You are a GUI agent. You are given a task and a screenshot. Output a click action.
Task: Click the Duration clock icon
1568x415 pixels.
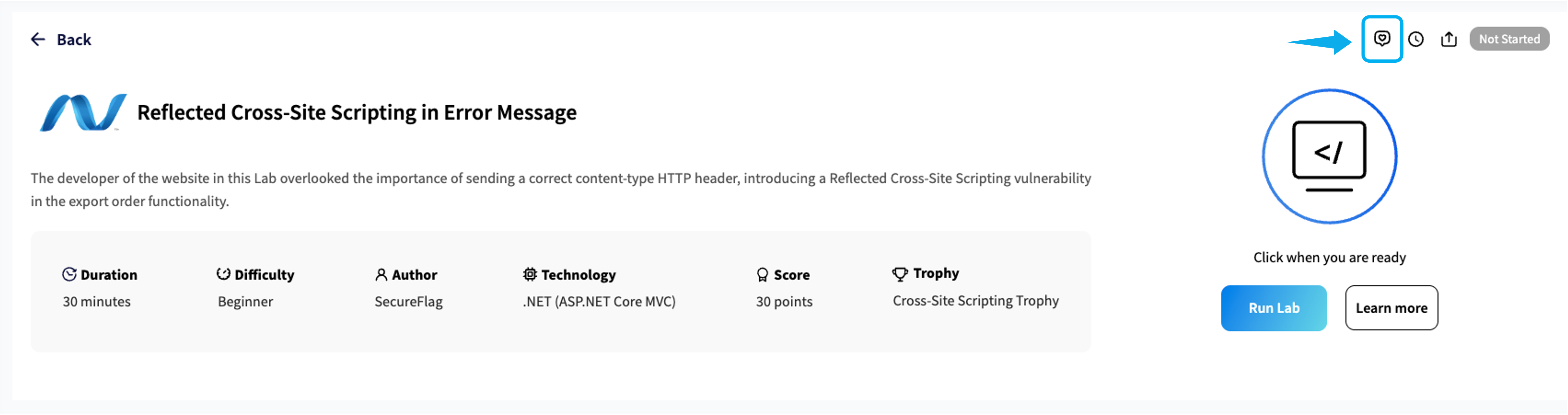tap(69, 274)
